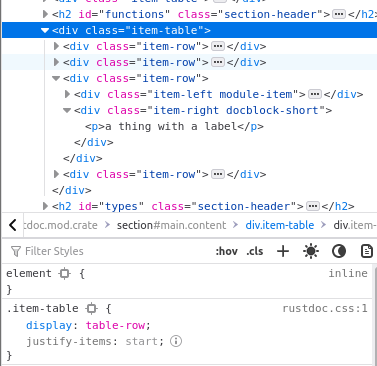
Task: Click ellipsis badge in item-left module-item row
Action: point(315,94)
